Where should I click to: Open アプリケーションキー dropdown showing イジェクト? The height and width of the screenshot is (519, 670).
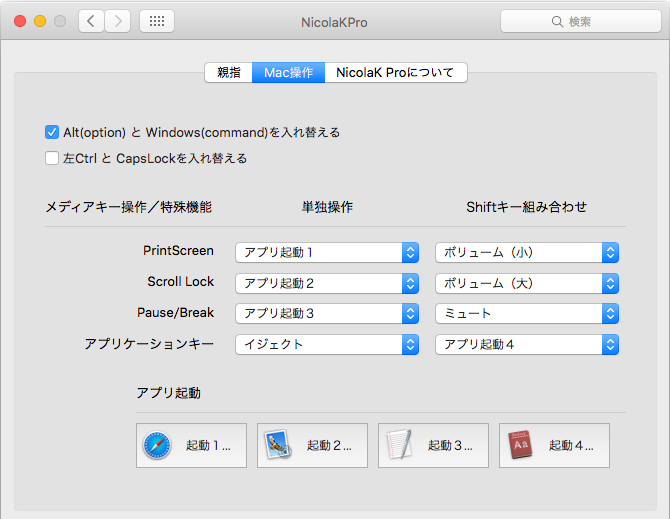tap(327, 344)
